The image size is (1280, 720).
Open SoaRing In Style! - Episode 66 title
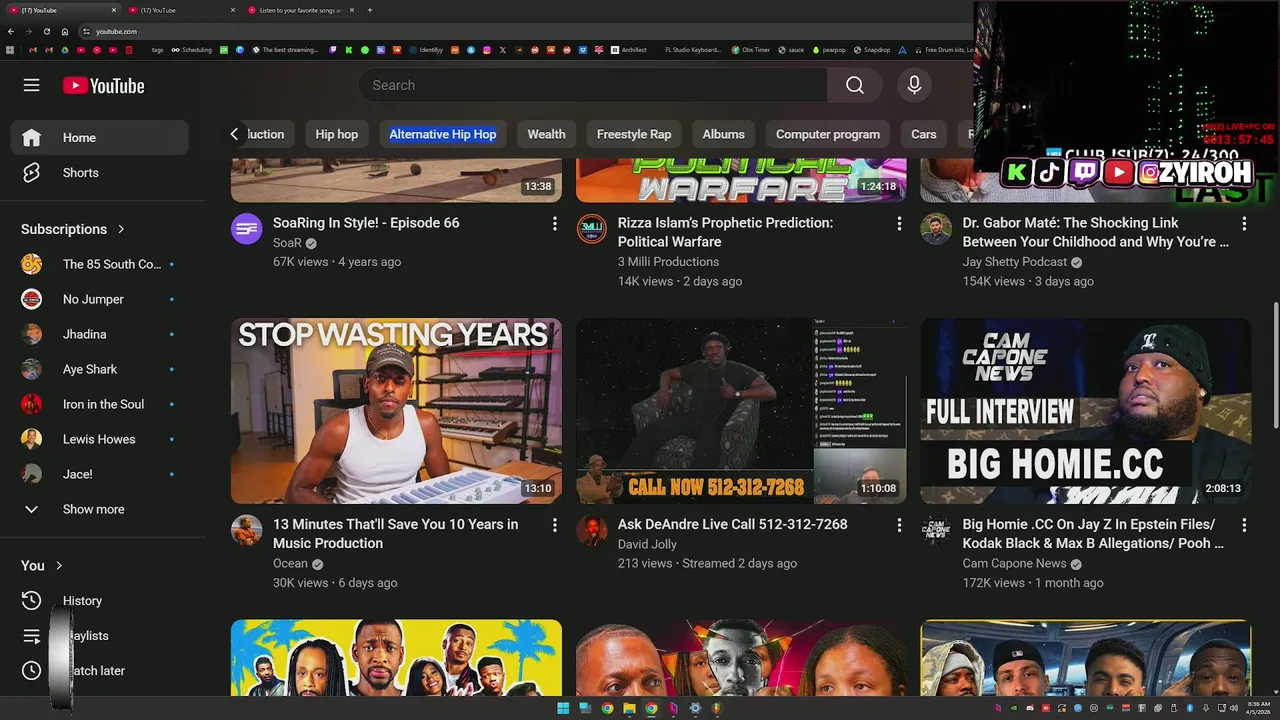tap(366, 223)
